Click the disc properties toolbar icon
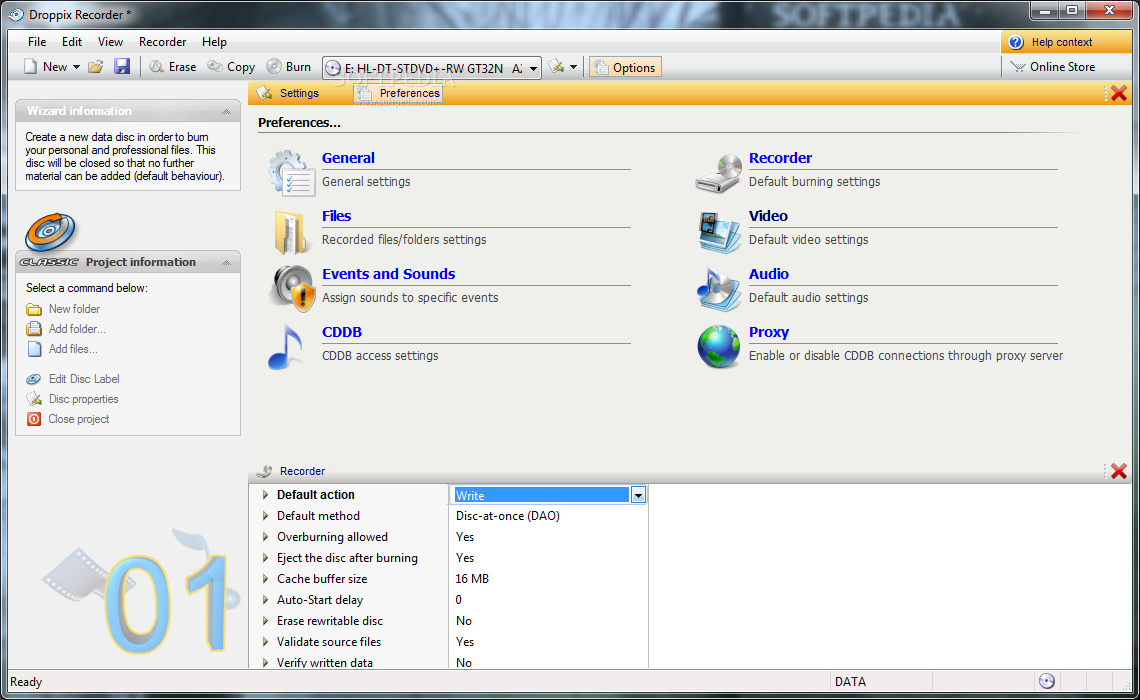 tap(557, 67)
